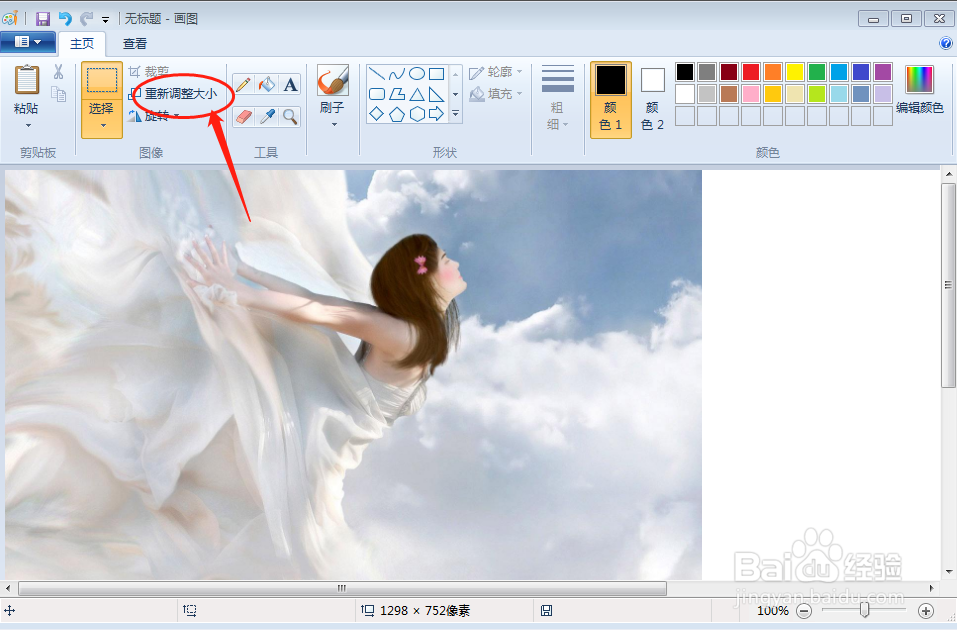This screenshot has width=957, height=630.
Task: Click the vertical scrollbar down arrow
Action: click(948, 572)
